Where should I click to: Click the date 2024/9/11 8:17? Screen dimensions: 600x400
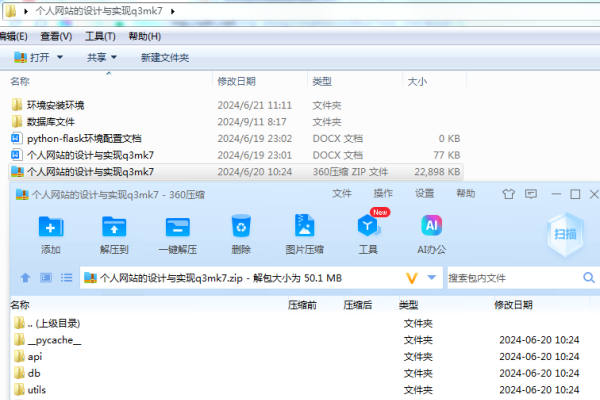point(252,122)
